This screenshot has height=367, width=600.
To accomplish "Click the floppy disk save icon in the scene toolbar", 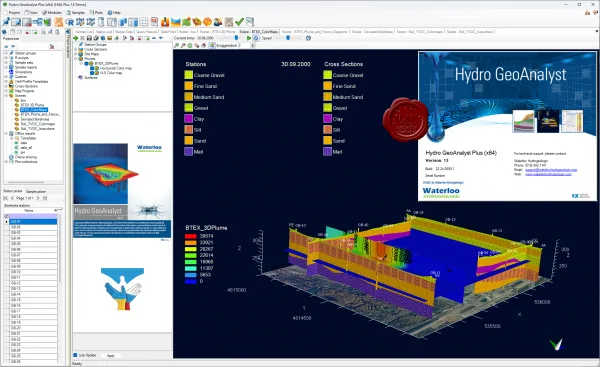I will tap(89, 38).
